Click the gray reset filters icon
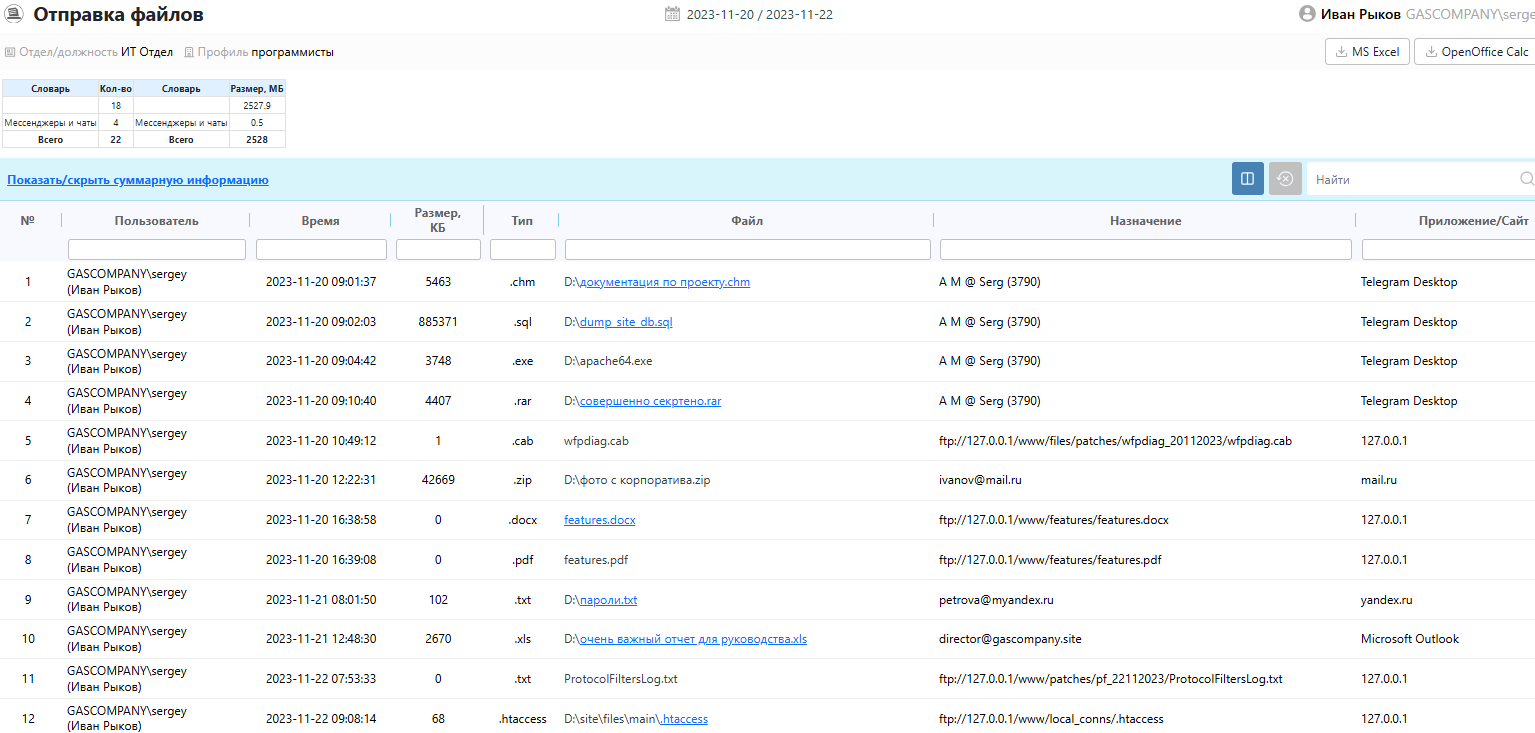Viewport: 1535px width, 733px height. pyautogui.click(x=1285, y=179)
